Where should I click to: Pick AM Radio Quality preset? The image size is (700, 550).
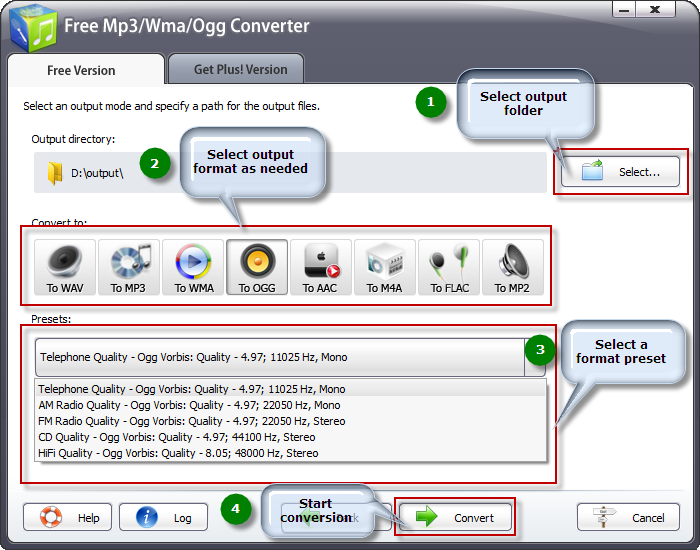point(291,405)
